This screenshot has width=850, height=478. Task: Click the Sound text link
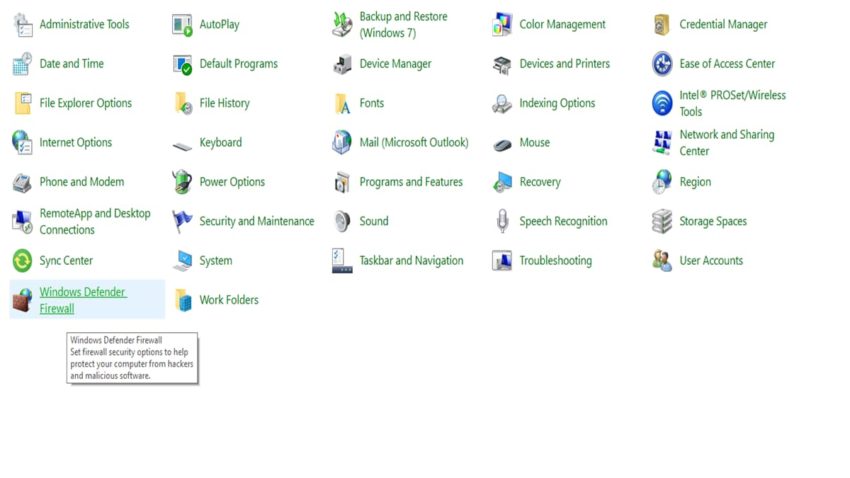click(x=374, y=221)
